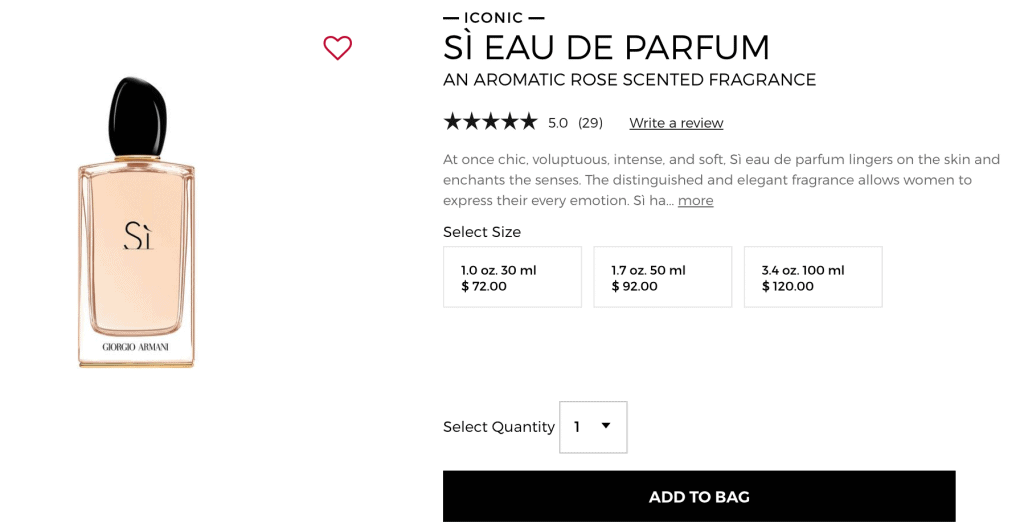Viewport: 1024px width, 531px height.
Task: Open the quantity dropdown arrow
Action: tap(606, 426)
